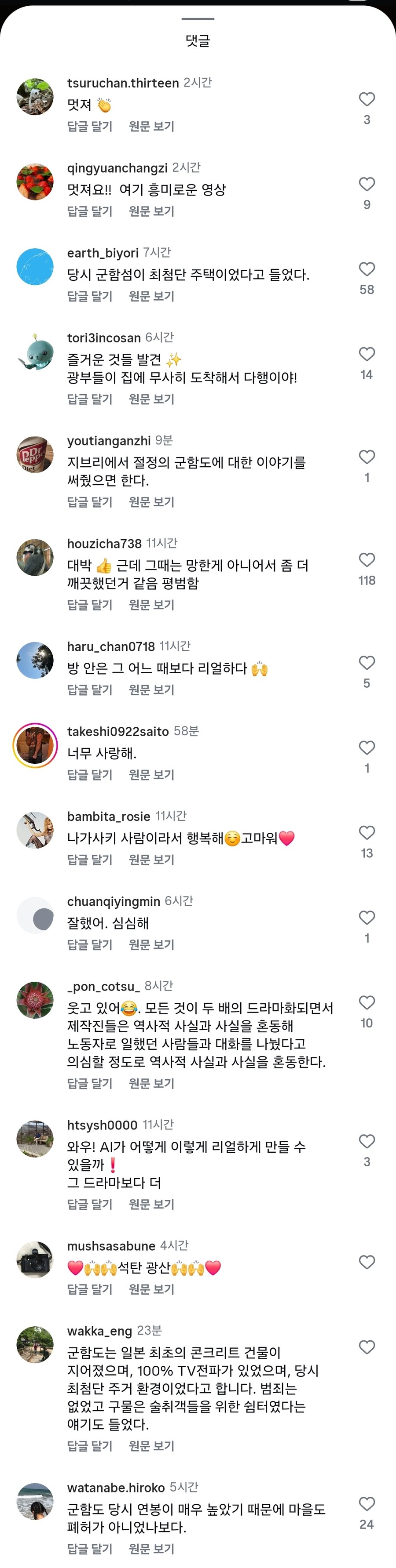Screen dimensions: 396x1568
Task: Open youtianganzhi's Dr Pepper avatar
Action: click(x=35, y=455)
